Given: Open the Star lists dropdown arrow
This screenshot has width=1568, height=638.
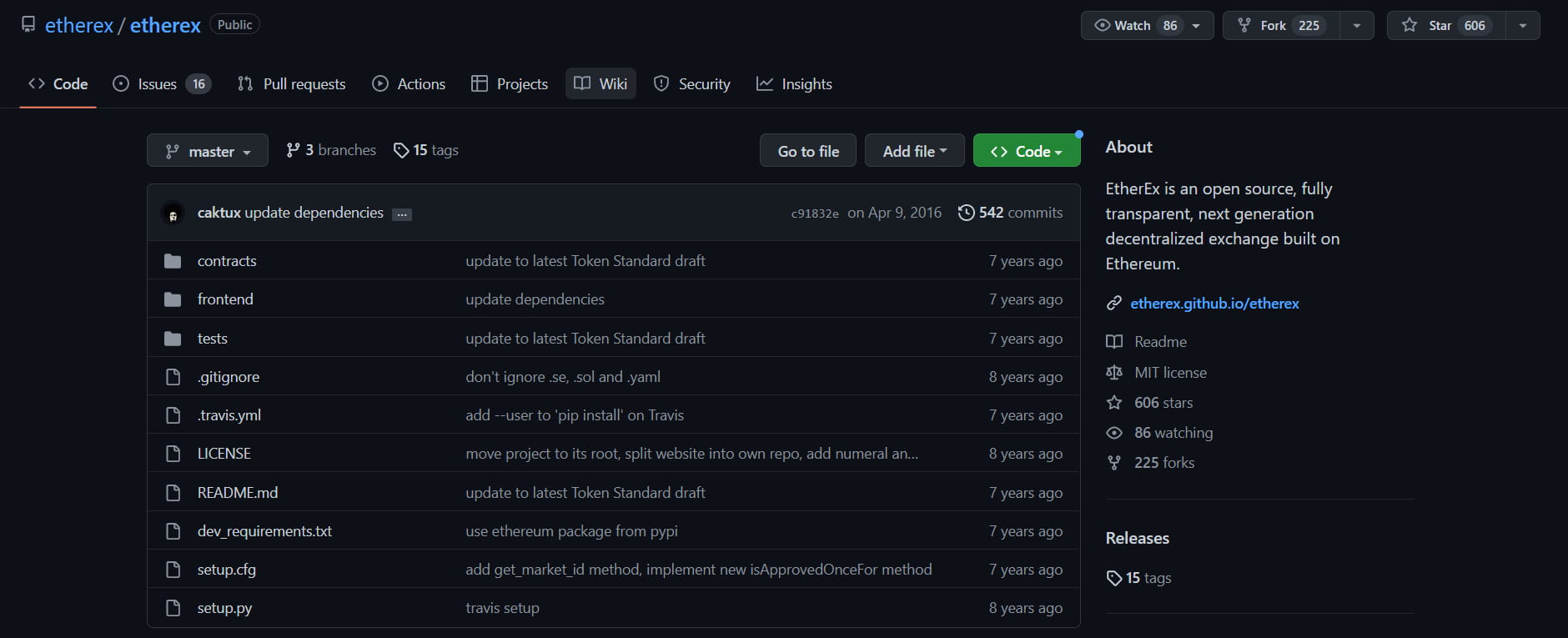Looking at the screenshot, I should 1523,25.
